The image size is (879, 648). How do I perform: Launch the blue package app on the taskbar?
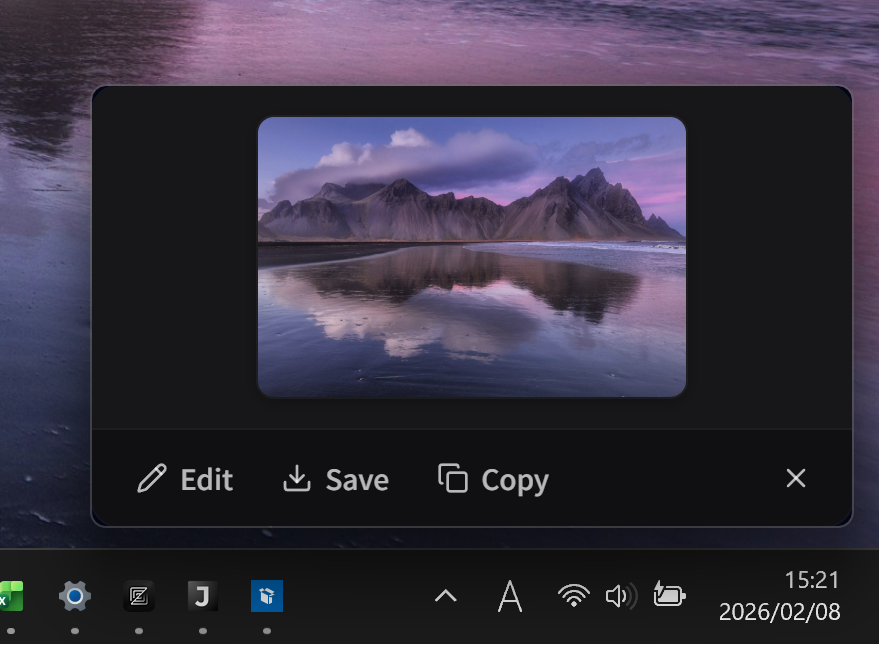[x=266, y=595]
